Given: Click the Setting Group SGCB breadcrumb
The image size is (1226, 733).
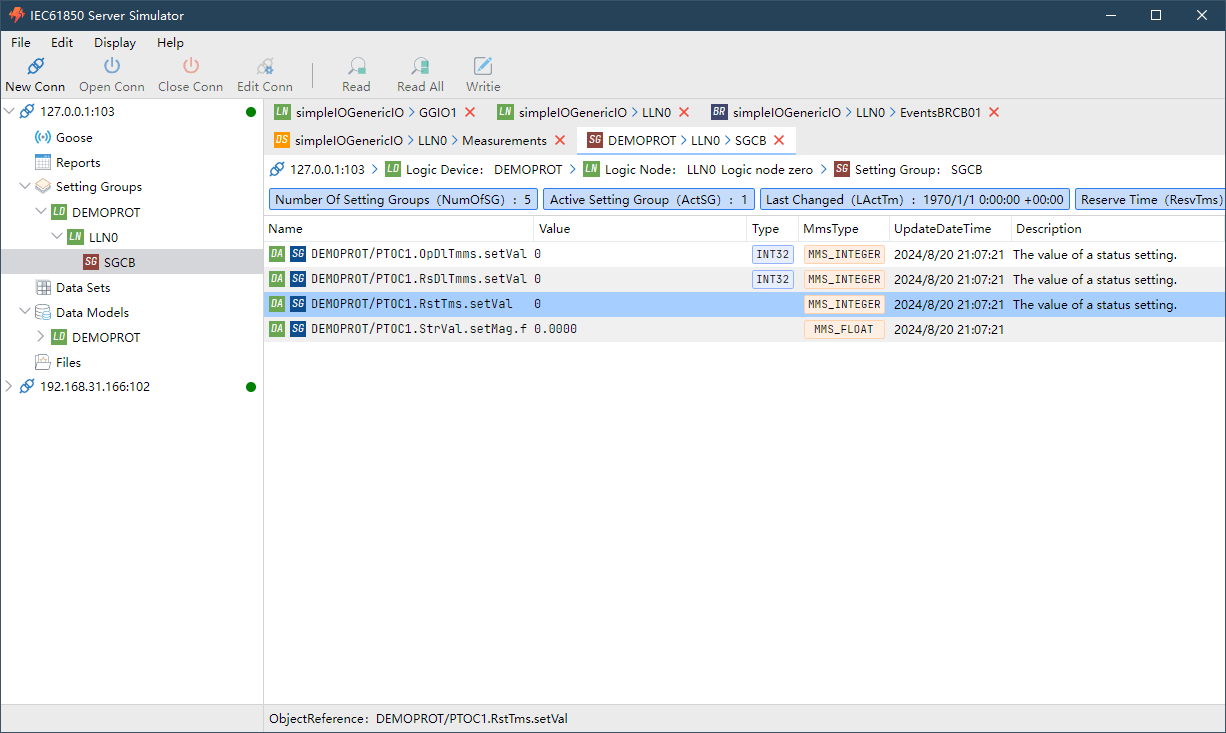Looking at the screenshot, I should pos(908,170).
